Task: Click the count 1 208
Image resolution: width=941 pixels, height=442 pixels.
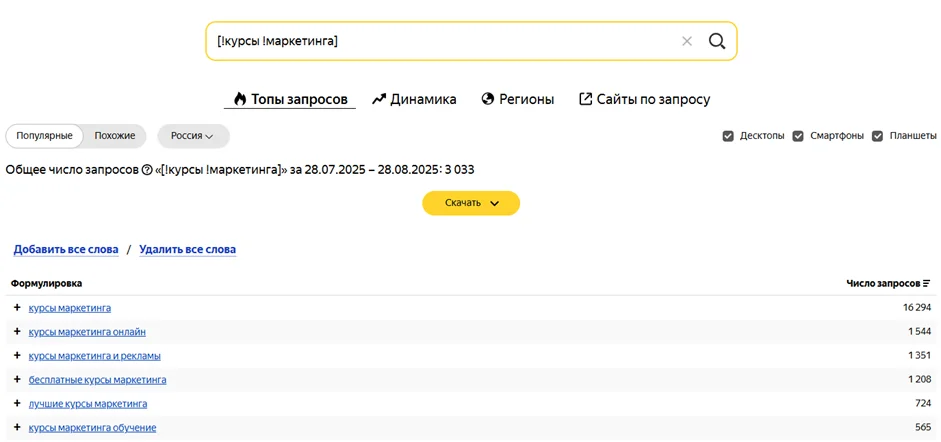Action: [919, 380]
